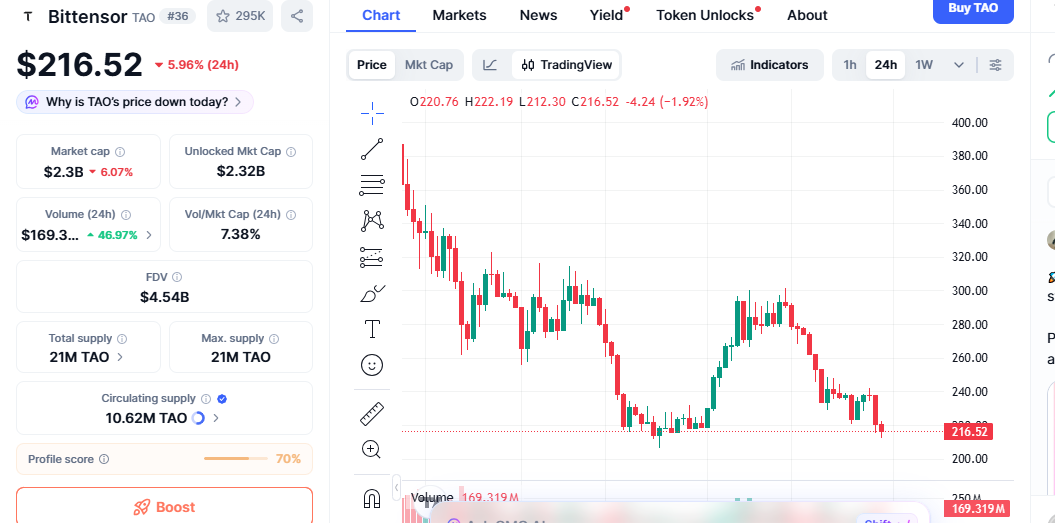Select the 1W timeframe option
The width and height of the screenshot is (1055, 523).
pyautogui.click(x=924, y=65)
